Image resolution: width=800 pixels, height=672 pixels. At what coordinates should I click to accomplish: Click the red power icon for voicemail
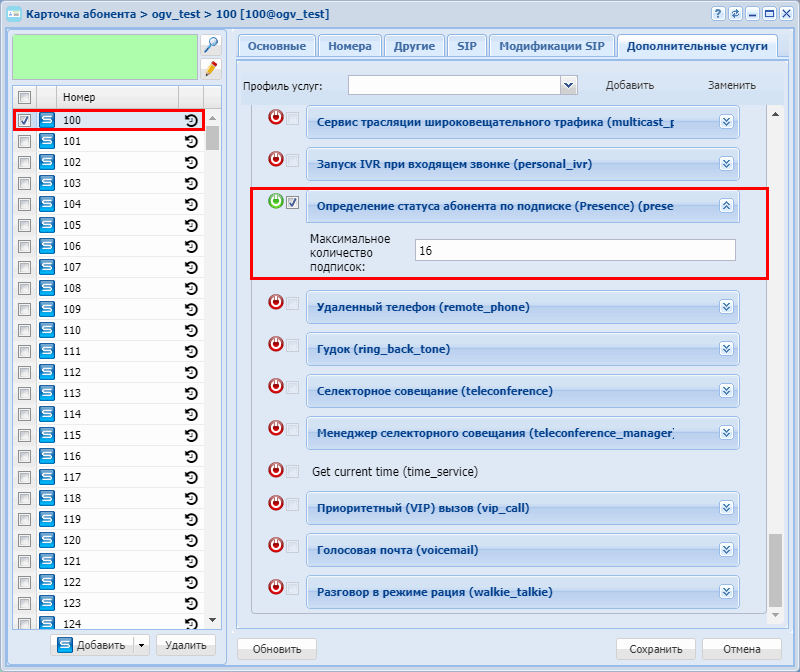[x=276, y=545]
